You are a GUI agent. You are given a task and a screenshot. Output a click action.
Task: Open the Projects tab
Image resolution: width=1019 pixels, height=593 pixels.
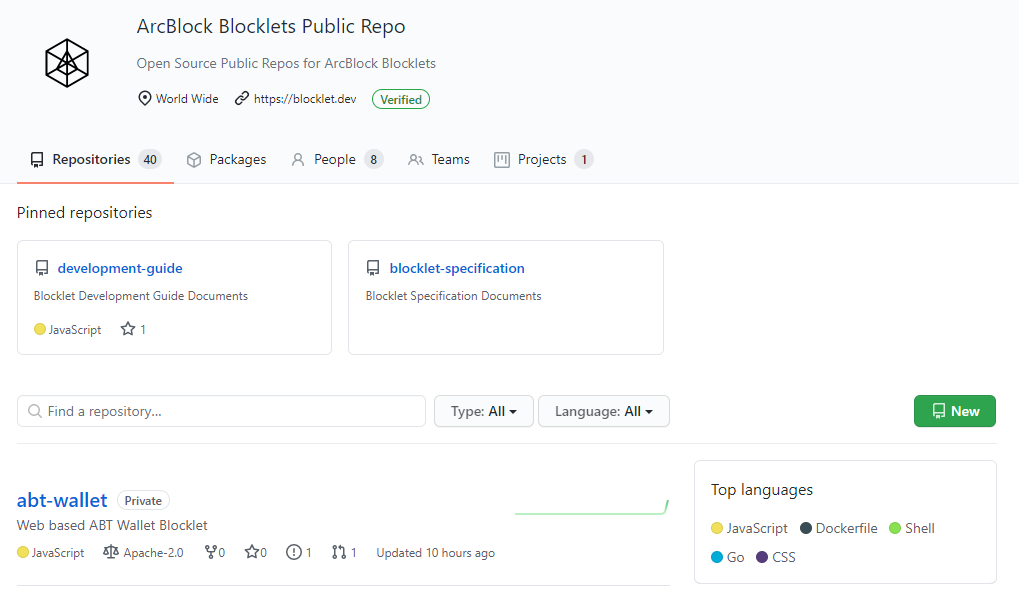541,160
